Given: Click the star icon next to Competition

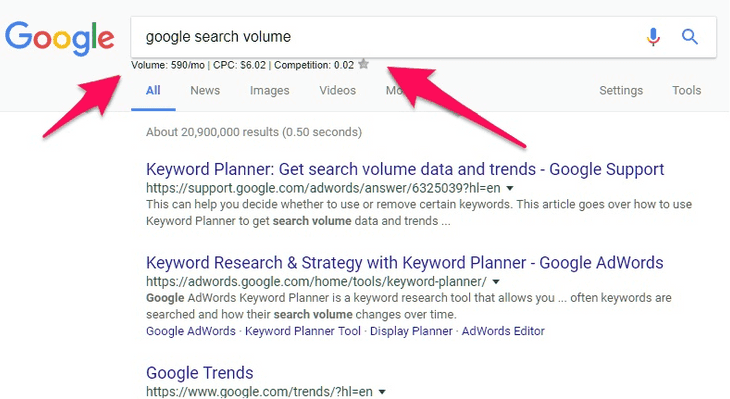Looking at the screenshot, I should tap(364, 64).
